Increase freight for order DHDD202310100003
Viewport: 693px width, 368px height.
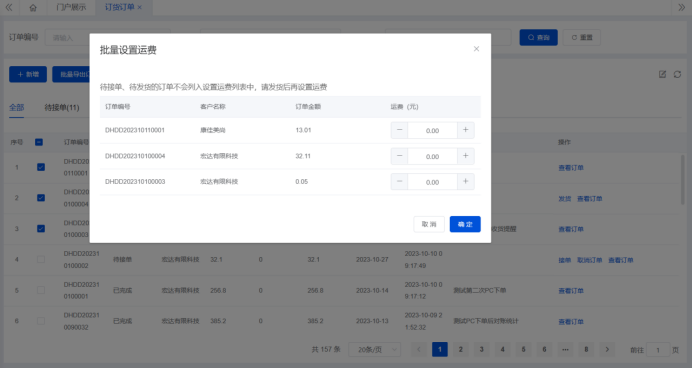465,182
